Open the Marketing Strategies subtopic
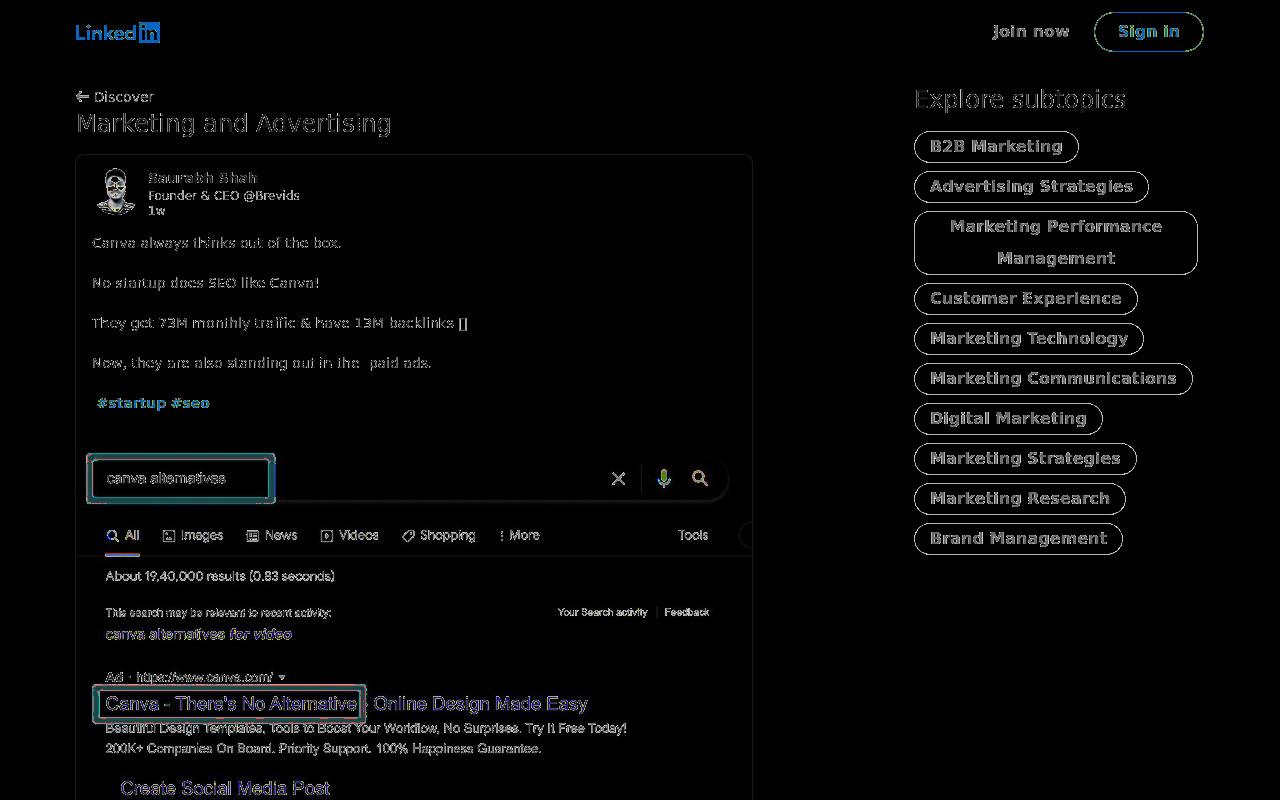 (1025, 458)
